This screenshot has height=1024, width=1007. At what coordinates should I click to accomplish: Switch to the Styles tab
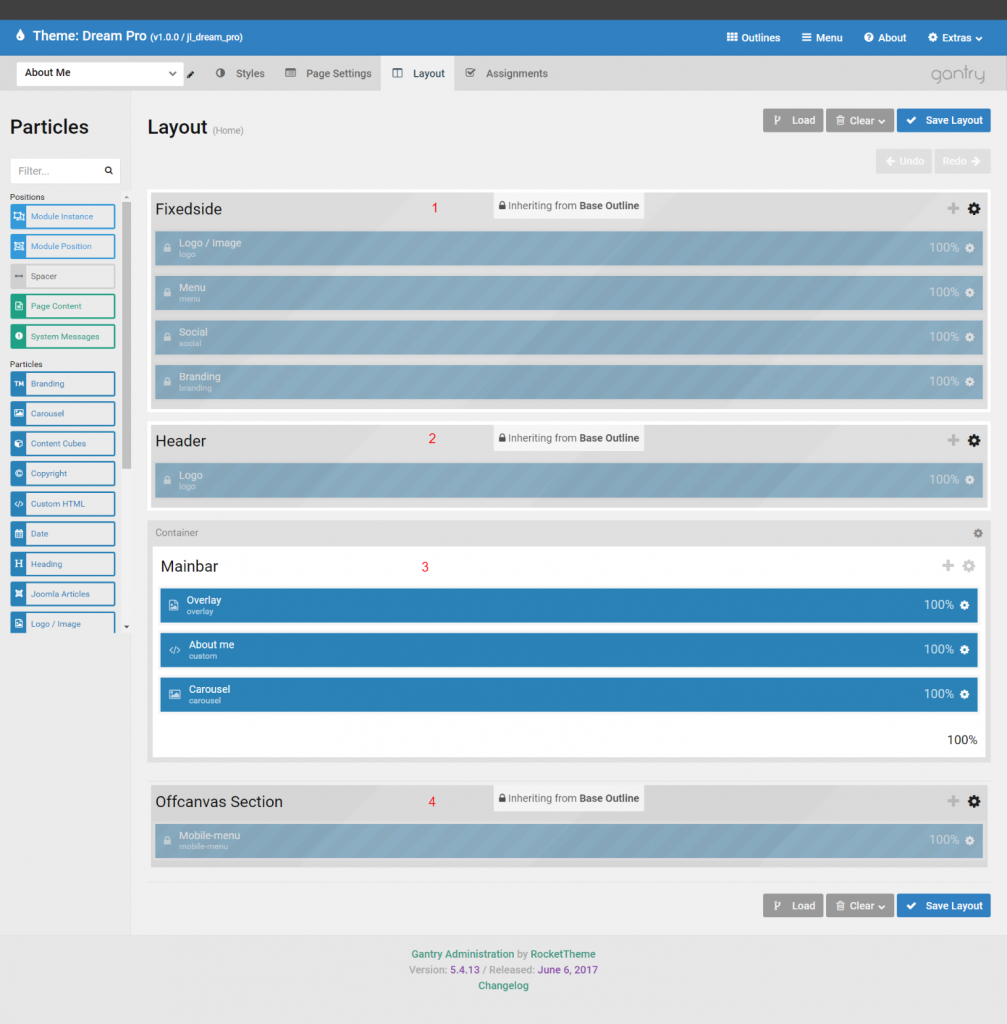click(x=249, y=73)
